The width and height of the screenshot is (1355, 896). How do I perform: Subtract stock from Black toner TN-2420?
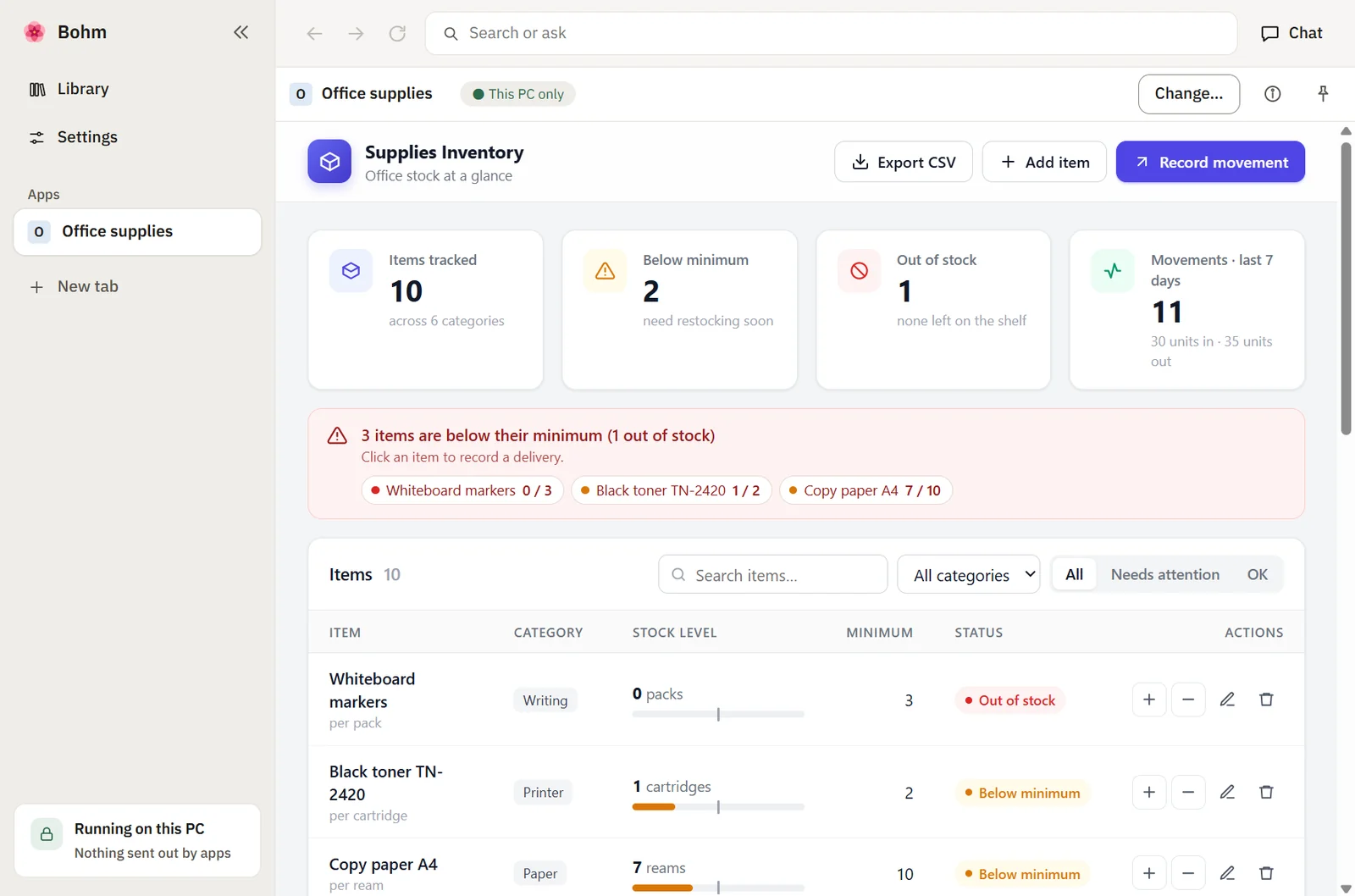[x=1188, y=792]
